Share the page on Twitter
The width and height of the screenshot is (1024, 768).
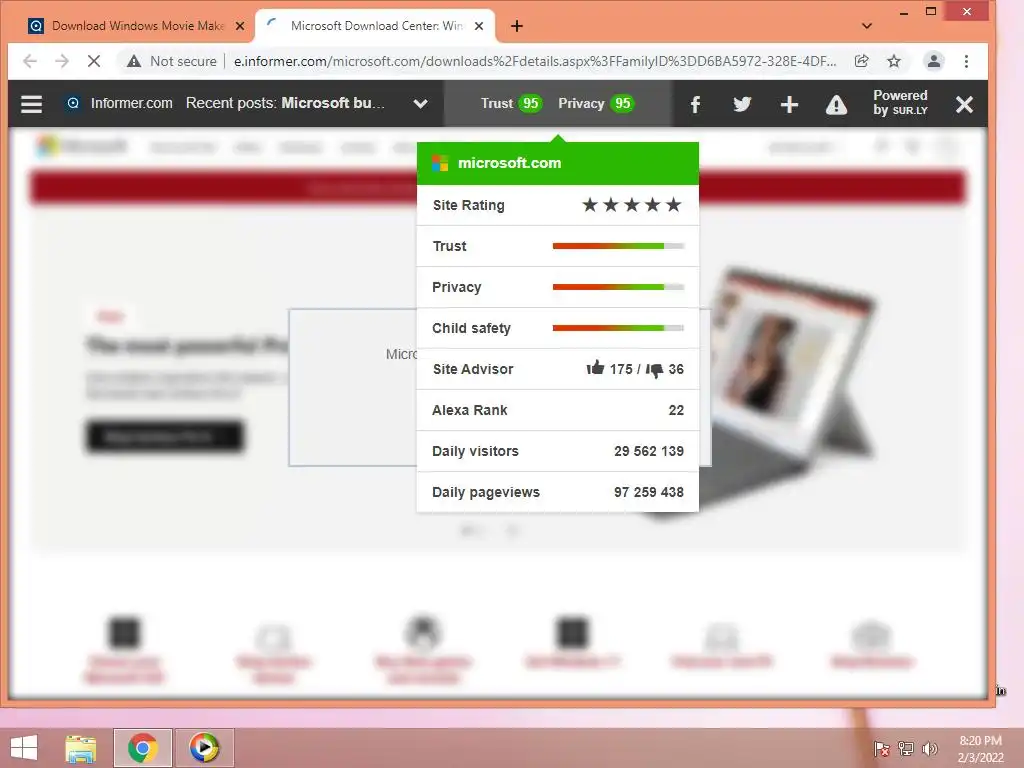coord(743,104)
